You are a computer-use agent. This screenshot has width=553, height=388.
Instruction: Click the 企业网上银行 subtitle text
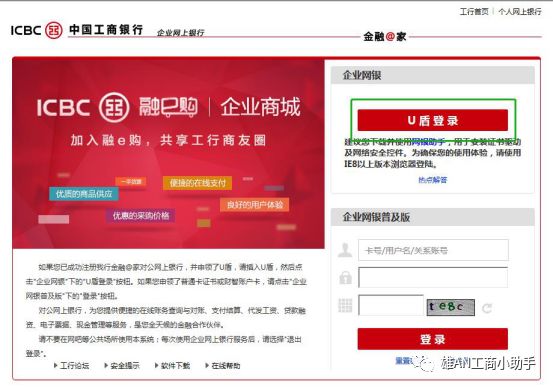pyautogui.click(x=180, y=33)
